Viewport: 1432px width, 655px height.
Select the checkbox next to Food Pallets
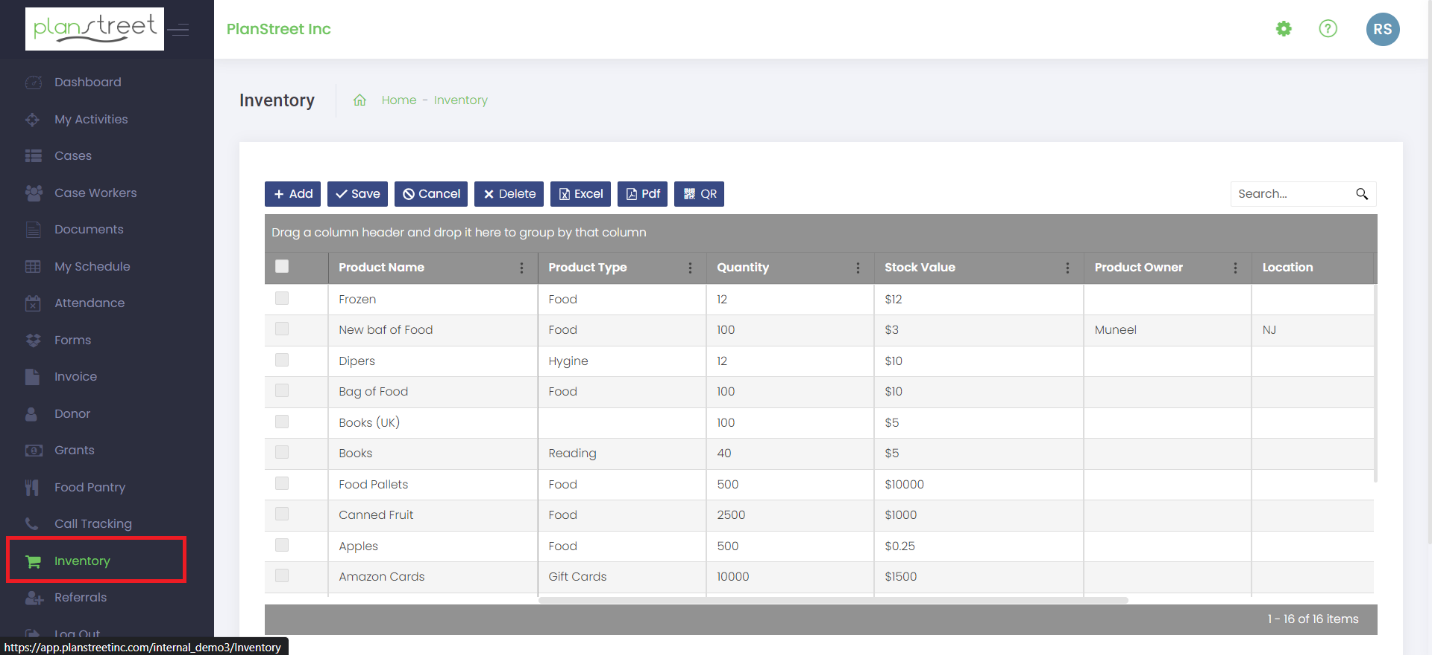pos(281,483)
